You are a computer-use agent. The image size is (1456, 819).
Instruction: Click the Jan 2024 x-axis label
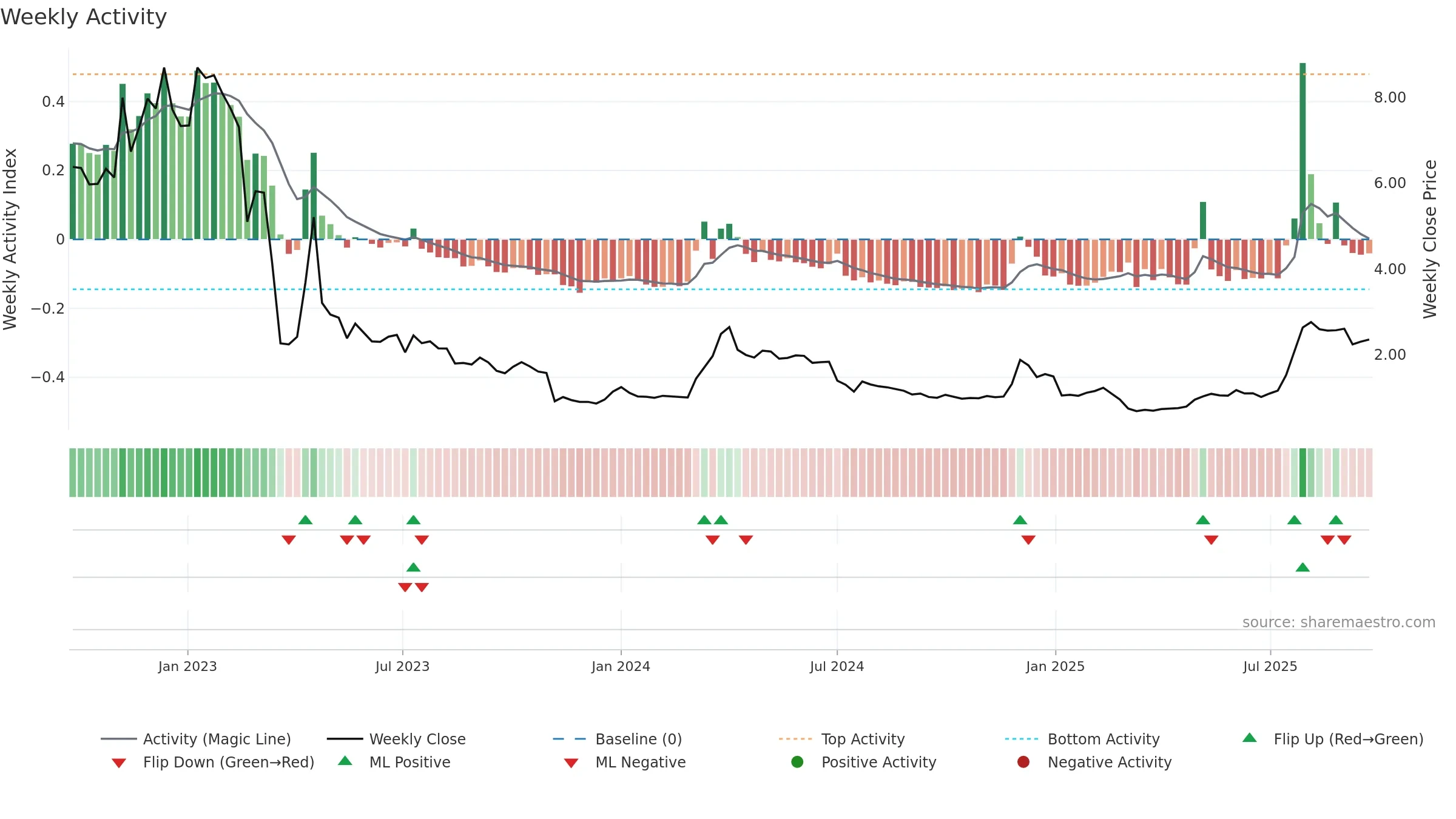pyautogui.click(x=621, y=667)
